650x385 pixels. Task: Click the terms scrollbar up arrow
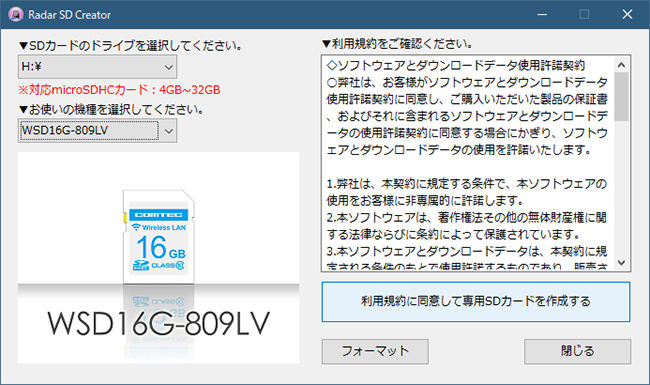coord(621,65)
